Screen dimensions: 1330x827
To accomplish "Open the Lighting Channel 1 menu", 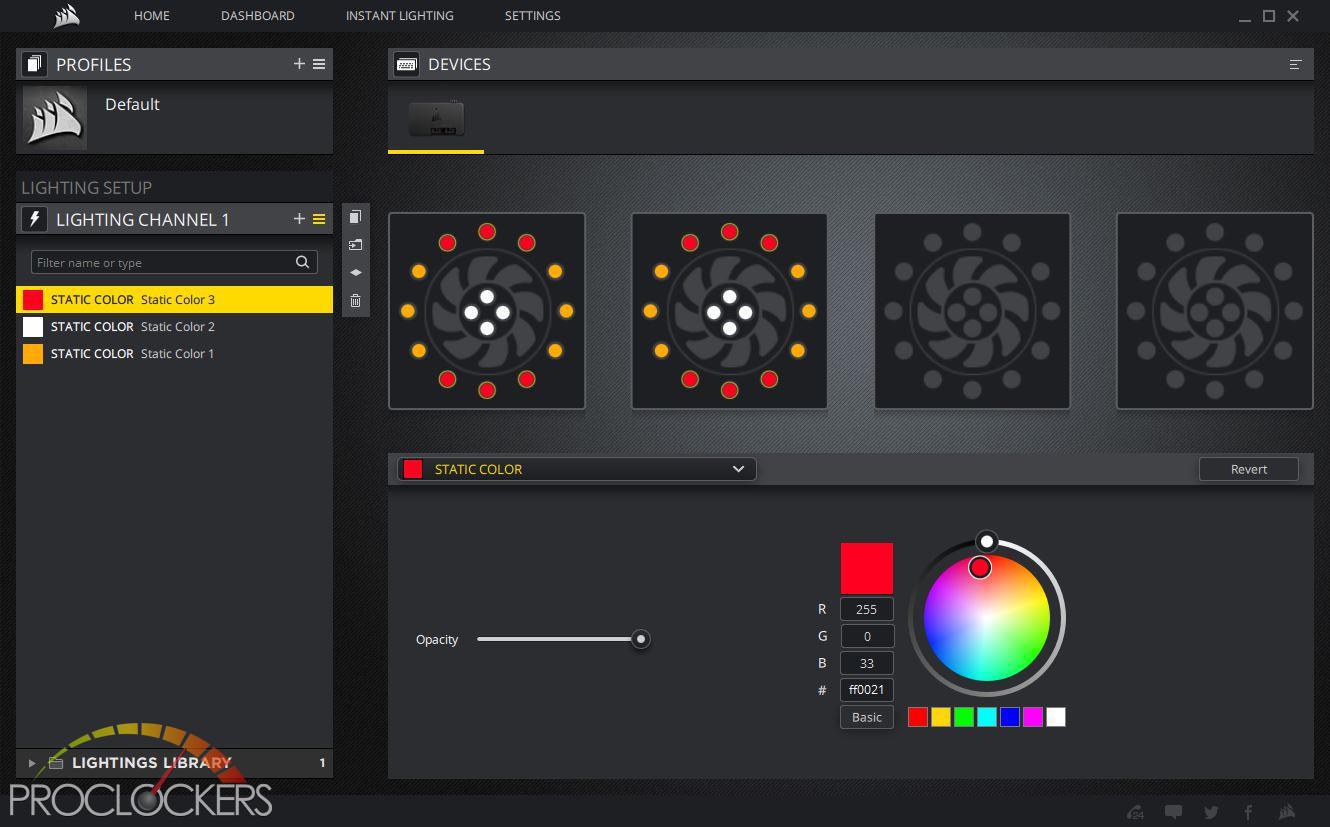I will [x=319, y=219].
